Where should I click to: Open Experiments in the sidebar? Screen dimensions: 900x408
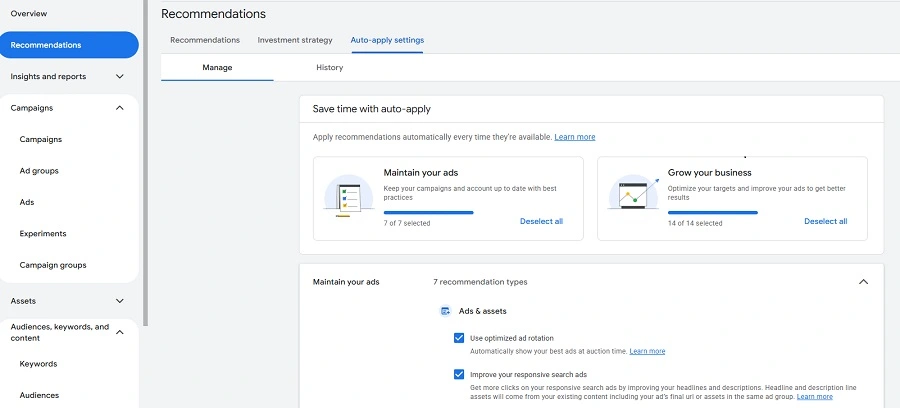point(43,234)
